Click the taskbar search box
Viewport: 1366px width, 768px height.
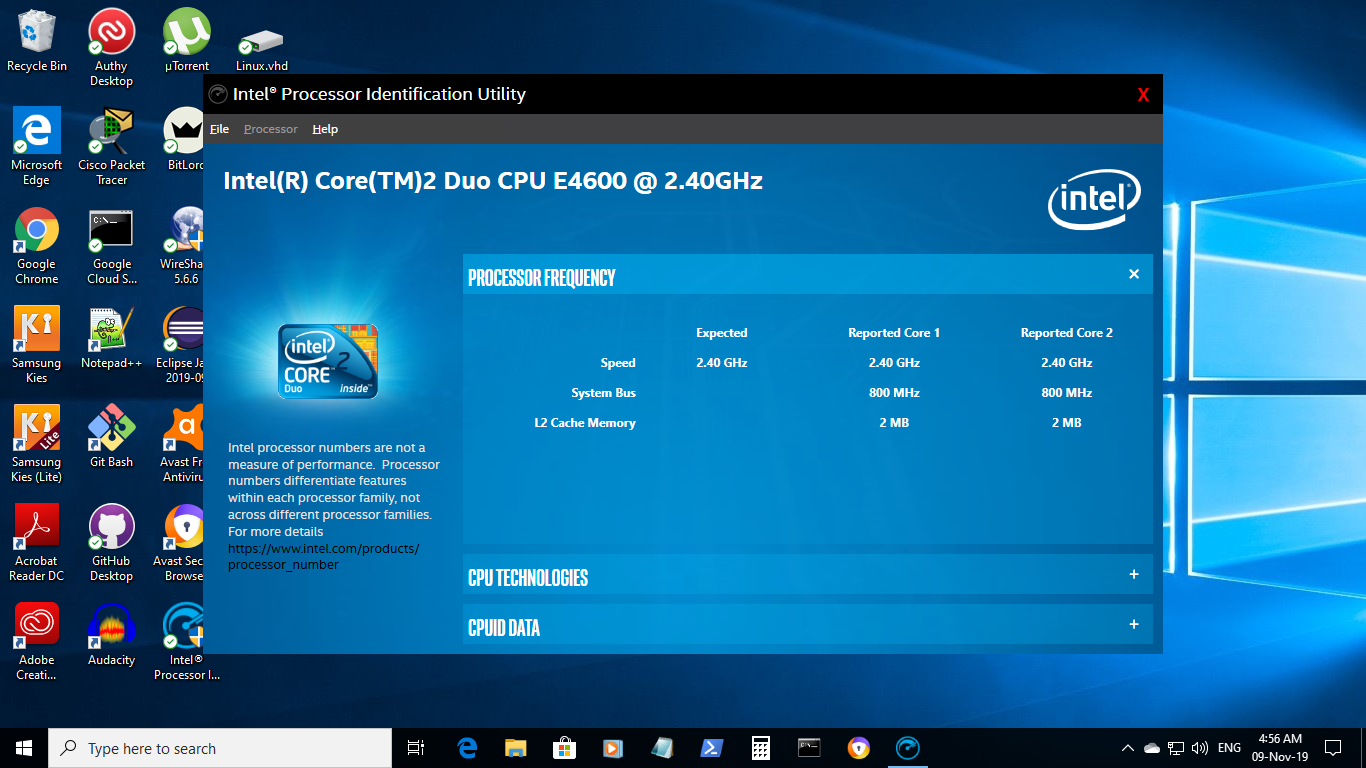point(220,748)
